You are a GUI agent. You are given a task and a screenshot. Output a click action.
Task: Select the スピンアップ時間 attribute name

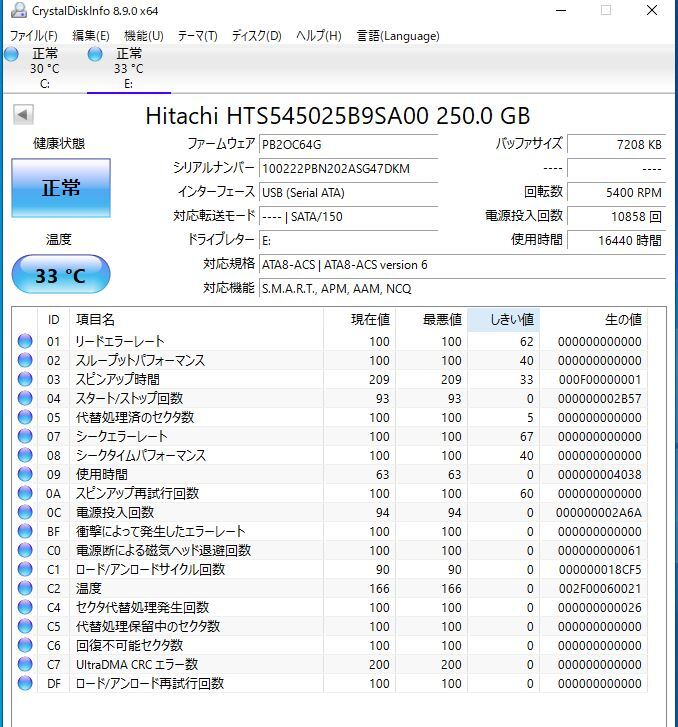coord(118,380)
